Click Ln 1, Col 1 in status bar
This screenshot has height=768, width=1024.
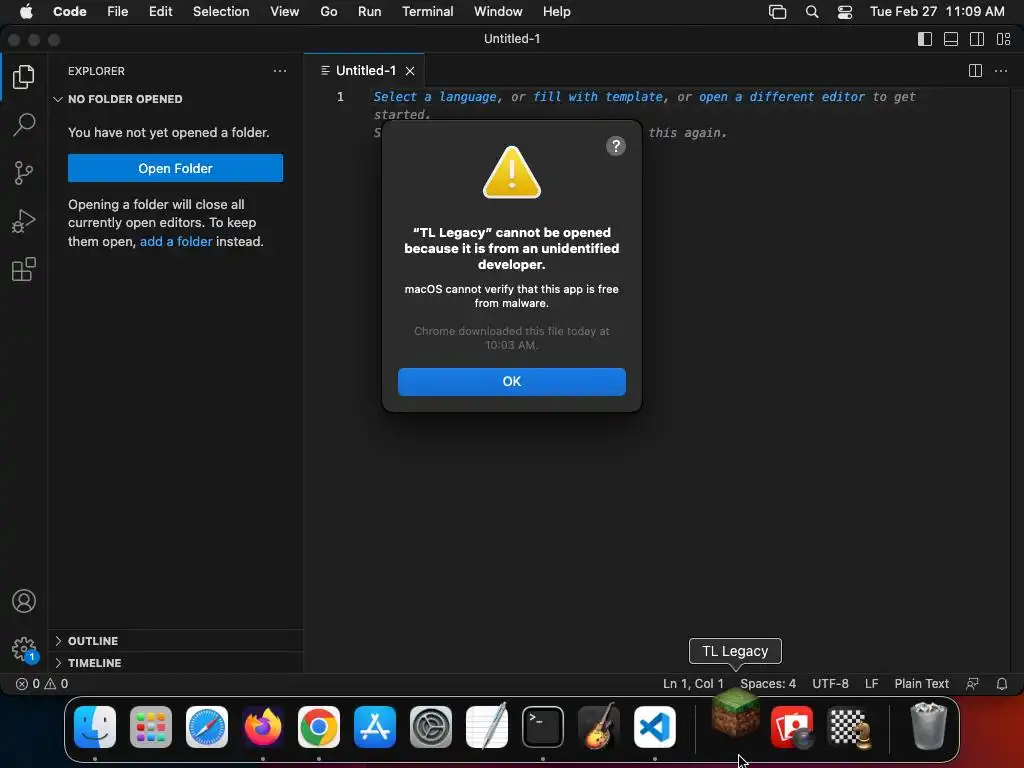pyautogui.click(x=693, y=684)
